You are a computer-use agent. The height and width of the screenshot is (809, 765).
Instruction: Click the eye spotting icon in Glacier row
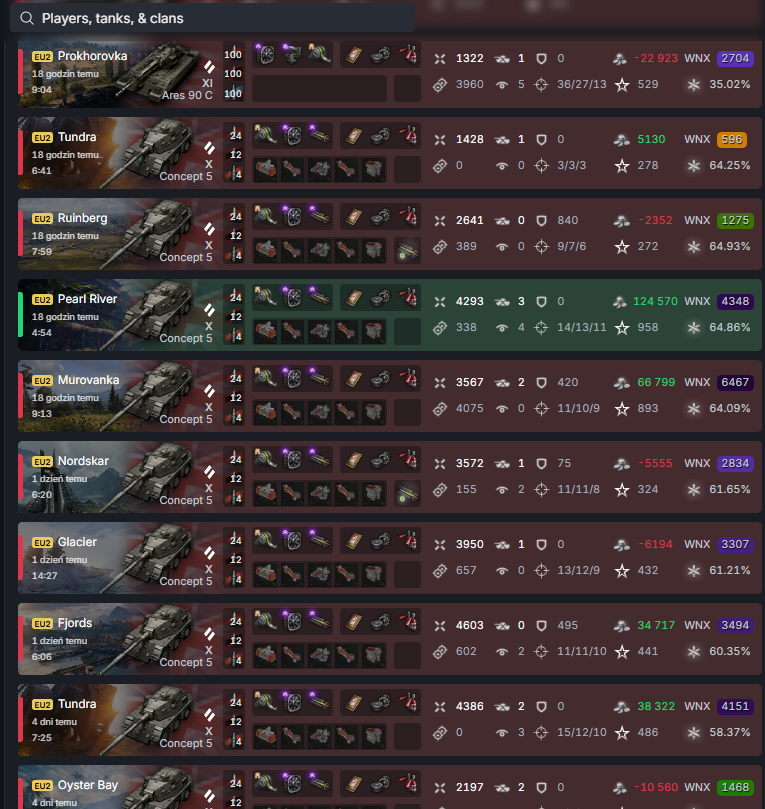click(x=501, y=571)
